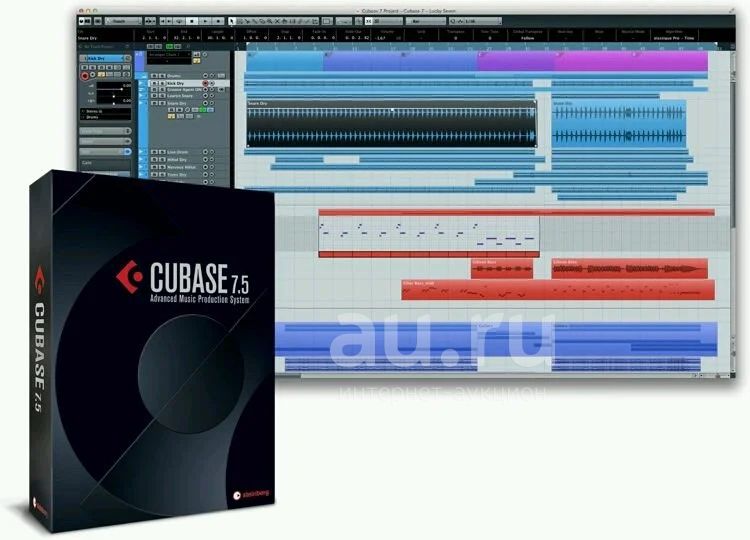Select the Split tool
This screenshot has height=540, width=750.
pyautogui.click(x=247, y=21)
